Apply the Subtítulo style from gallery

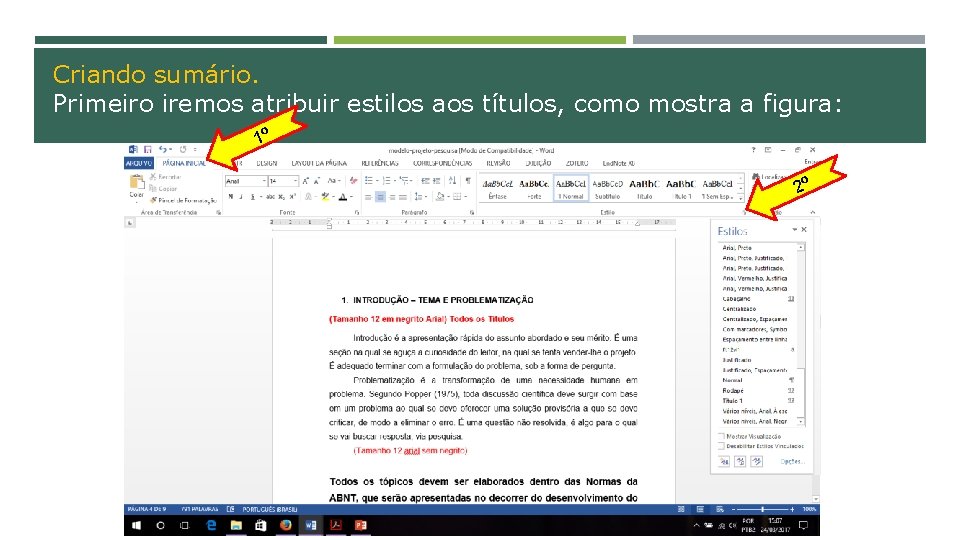pos(607,189)
